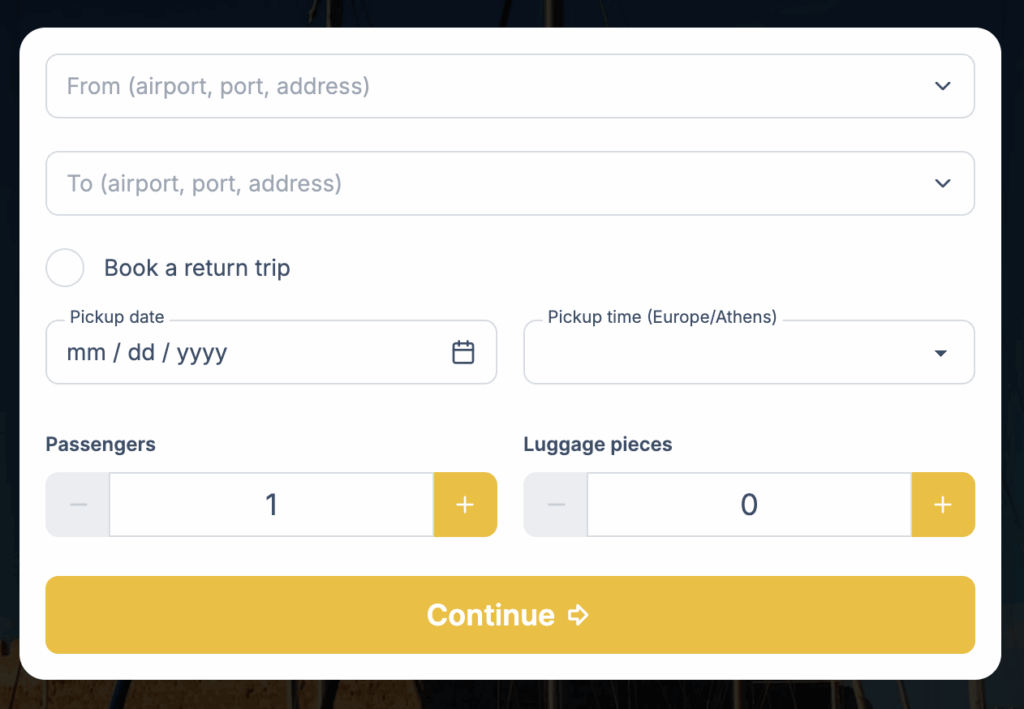Expand the To location suggestions list

[x=942, y=183]
